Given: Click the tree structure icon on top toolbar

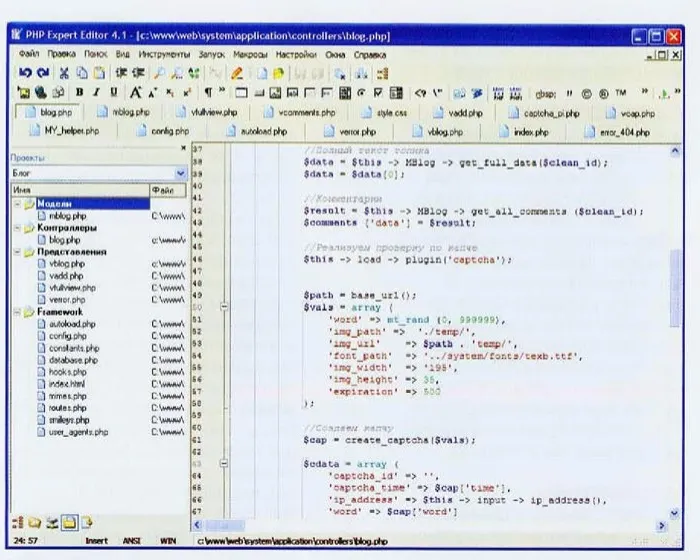Looking at the screenshot, I should 383,73.
